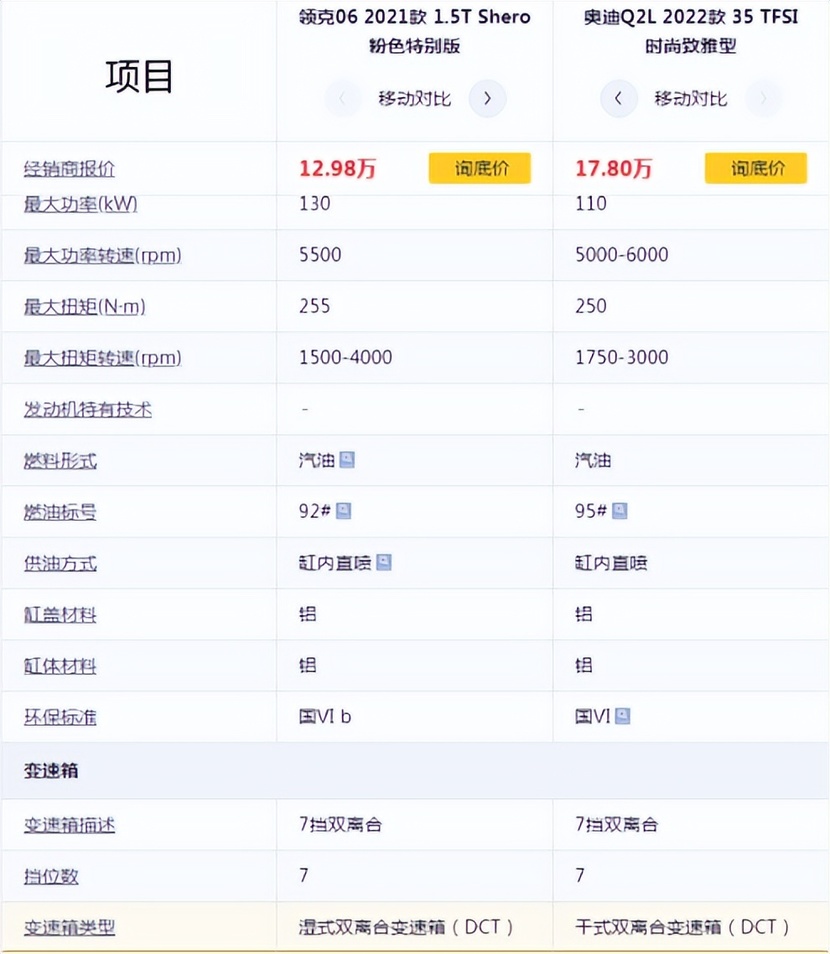Click 移动对比 under 领克06
Image resolution: width=830 pixels, height=954 pixels.
click(415, 99)
